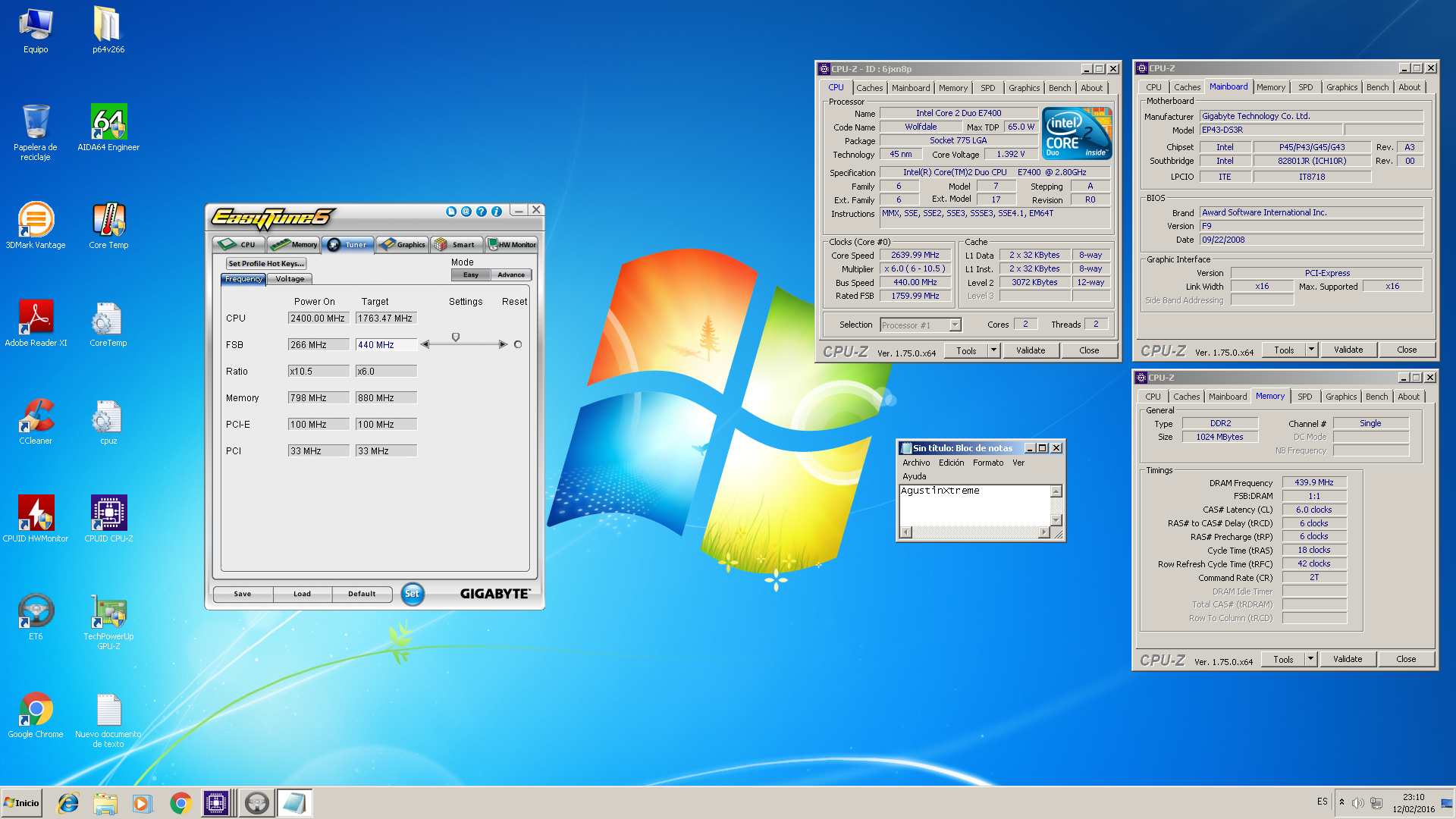Select the CPUID CPU-Z desktop icon
The width and height of the screenshot is (1456, 819).
(108, 519)
